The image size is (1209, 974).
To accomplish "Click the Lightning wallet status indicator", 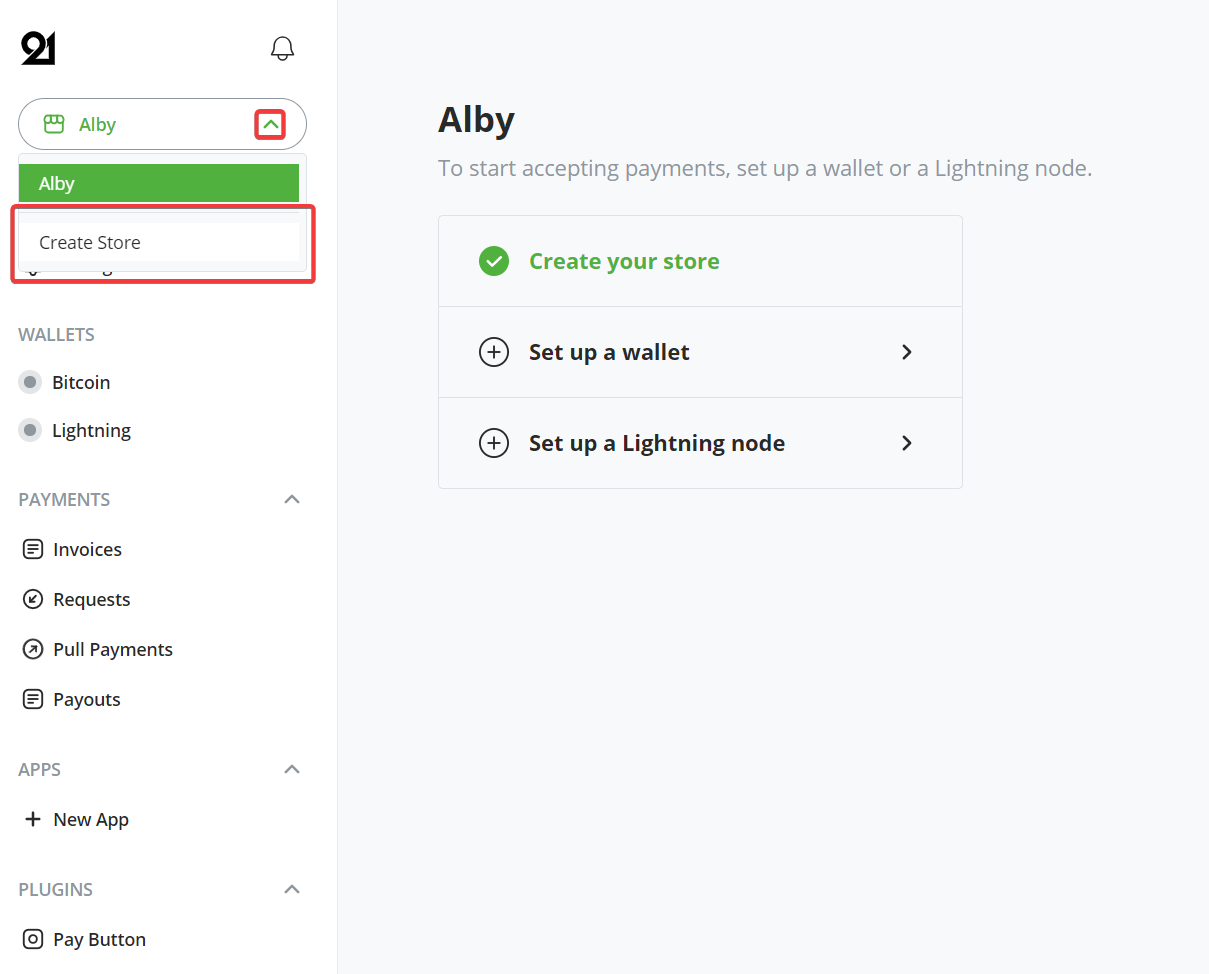I will (x=31, y=430).
